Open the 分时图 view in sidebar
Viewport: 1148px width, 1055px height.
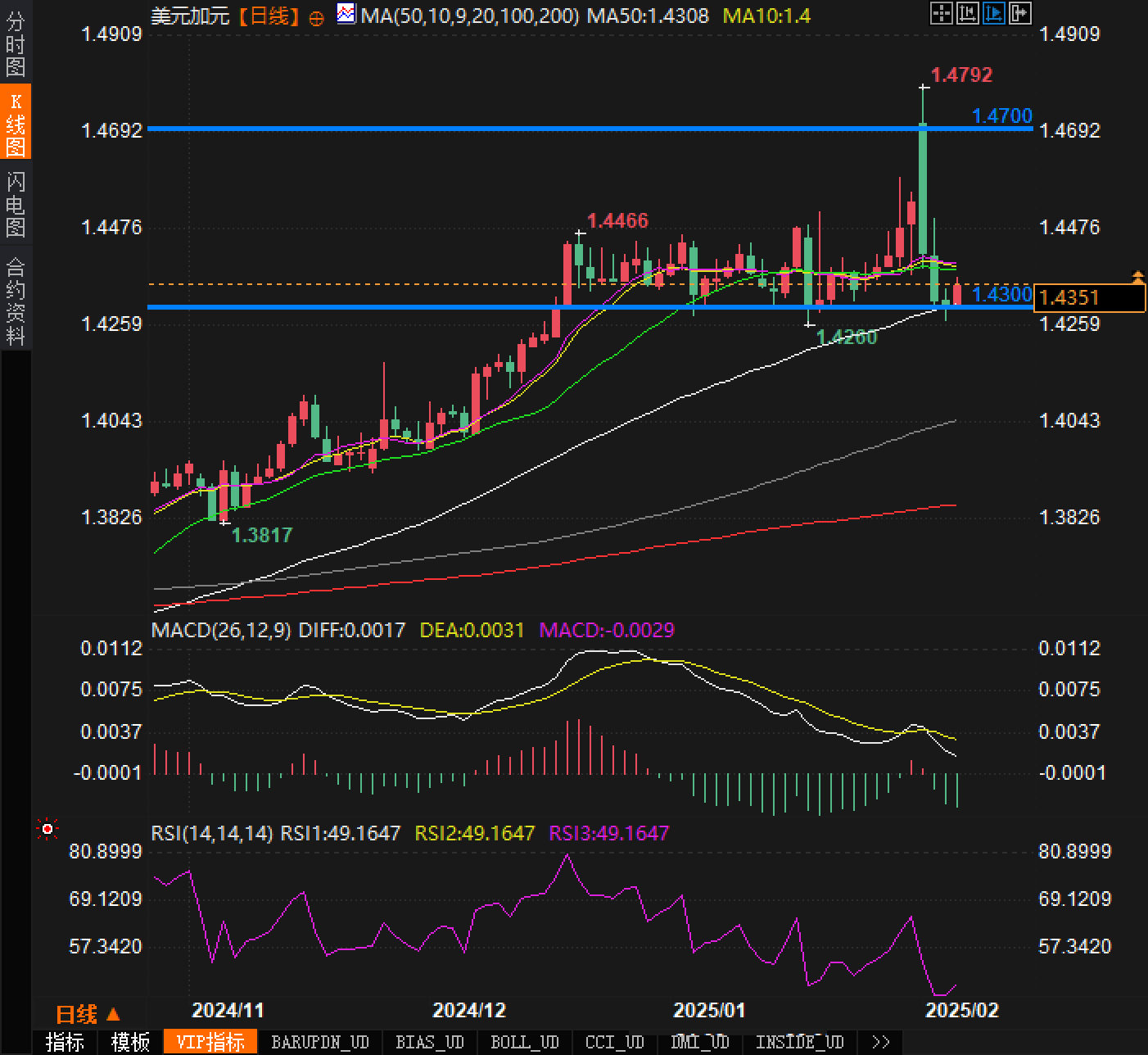pyautogui.click(x=16, y=45)
